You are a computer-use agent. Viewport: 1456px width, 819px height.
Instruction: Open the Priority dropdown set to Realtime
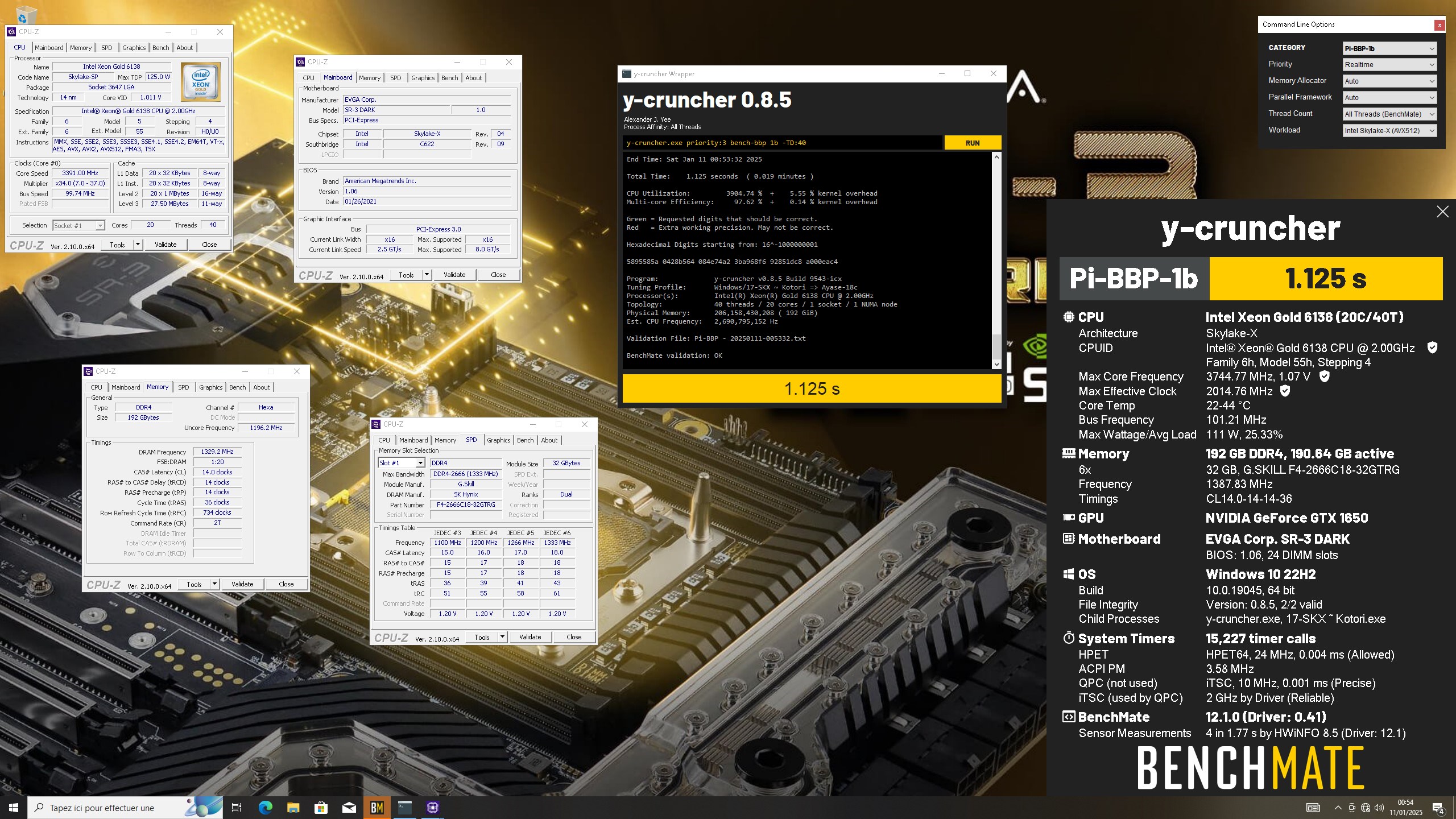(1389, 65)
